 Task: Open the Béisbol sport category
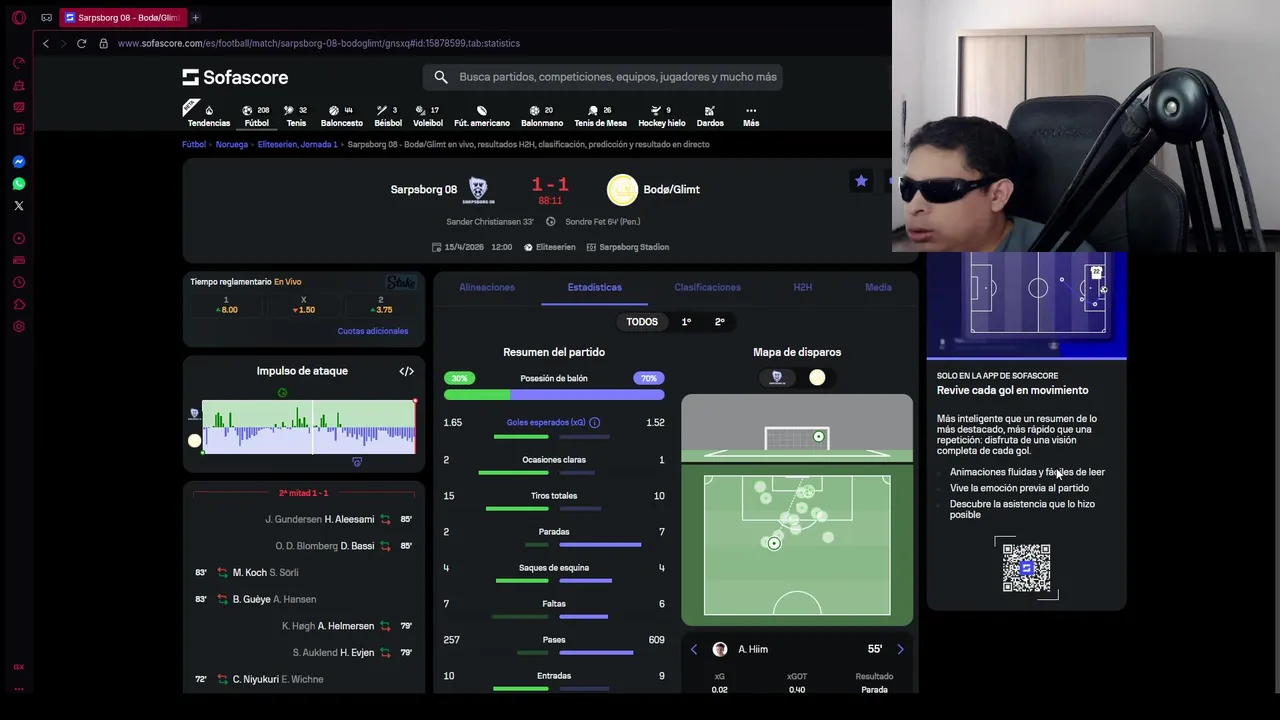(388, 116)
